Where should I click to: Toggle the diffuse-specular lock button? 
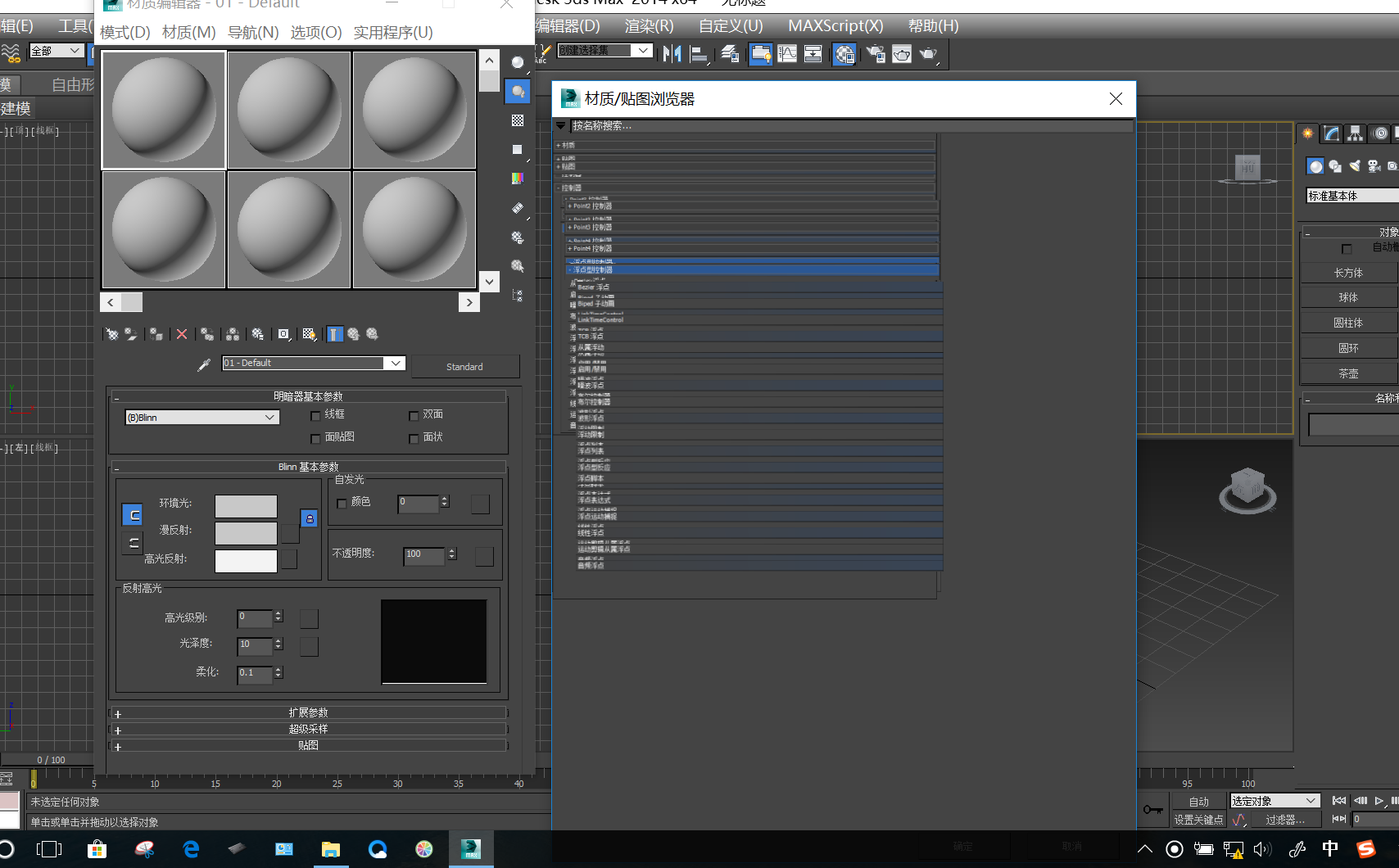pyautogui.click(x=133, y=542)
